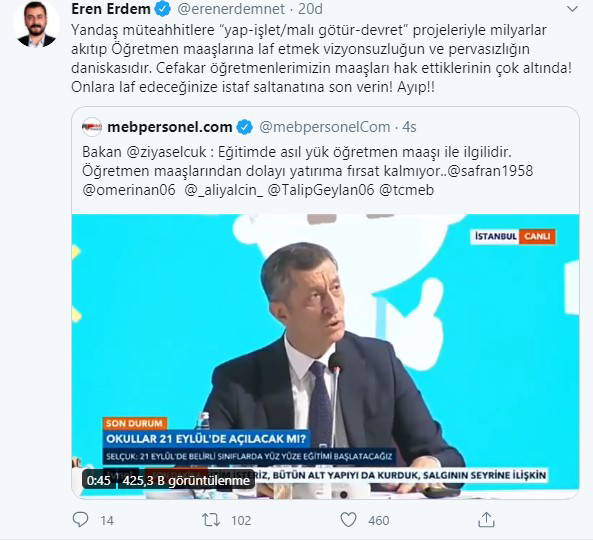Click the @mebpersonelCom handle
Image resolution: width=593 pixels, height=541 pixels.
[324, 127]
